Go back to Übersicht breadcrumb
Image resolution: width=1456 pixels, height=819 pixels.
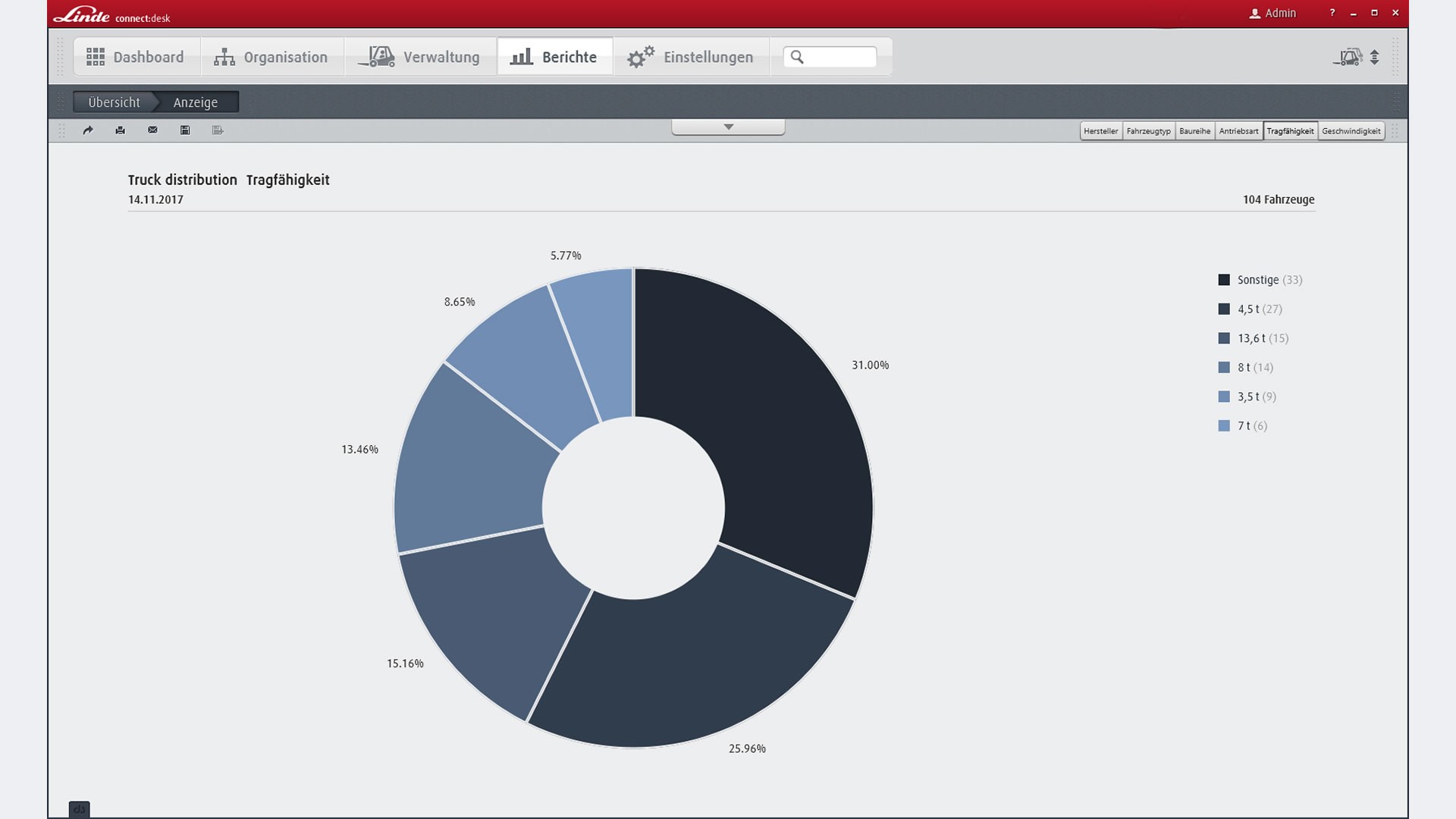tap(114, 102)
